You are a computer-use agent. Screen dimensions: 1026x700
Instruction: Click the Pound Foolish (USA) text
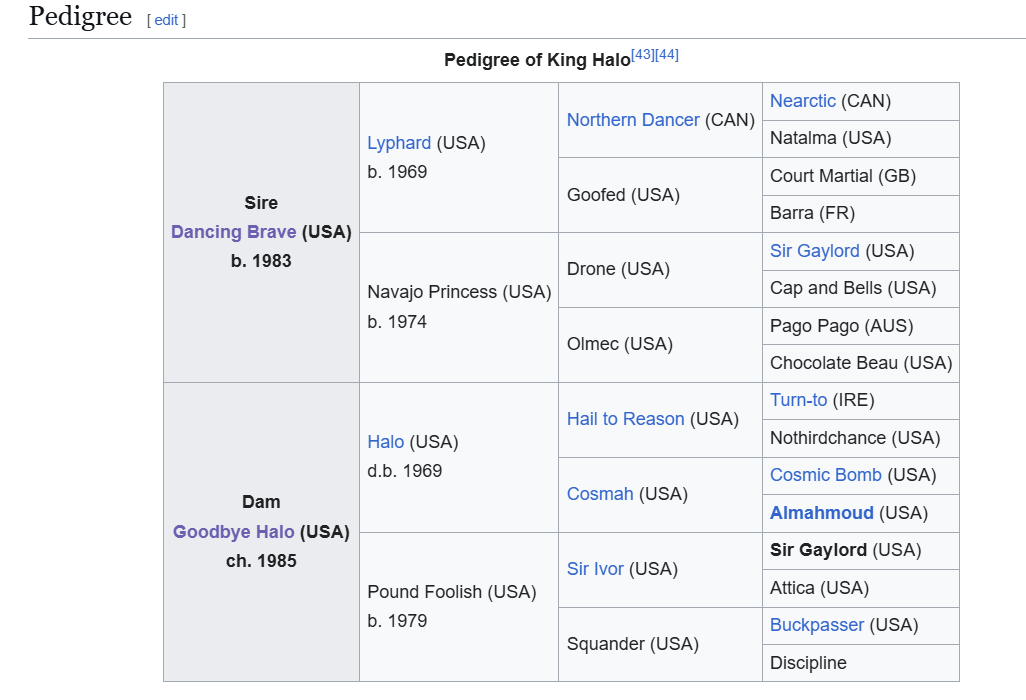(x=451, y=591)
